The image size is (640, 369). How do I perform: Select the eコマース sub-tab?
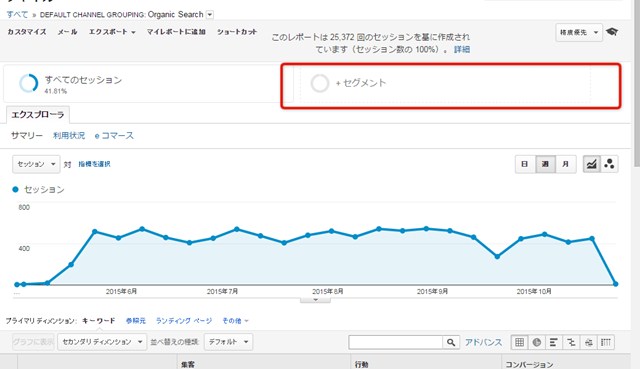click(x=114, y=136)
